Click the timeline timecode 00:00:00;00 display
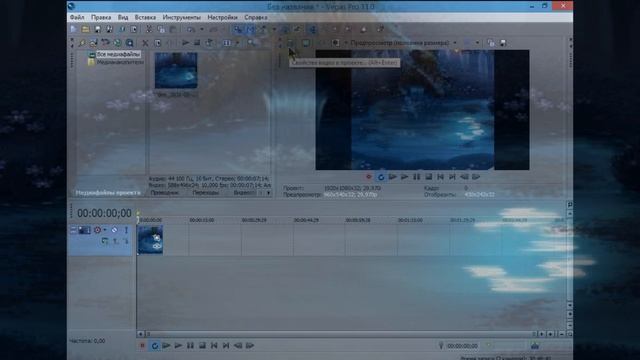The width and height of the screenshot is (640, 360). [x=104, y=213]
